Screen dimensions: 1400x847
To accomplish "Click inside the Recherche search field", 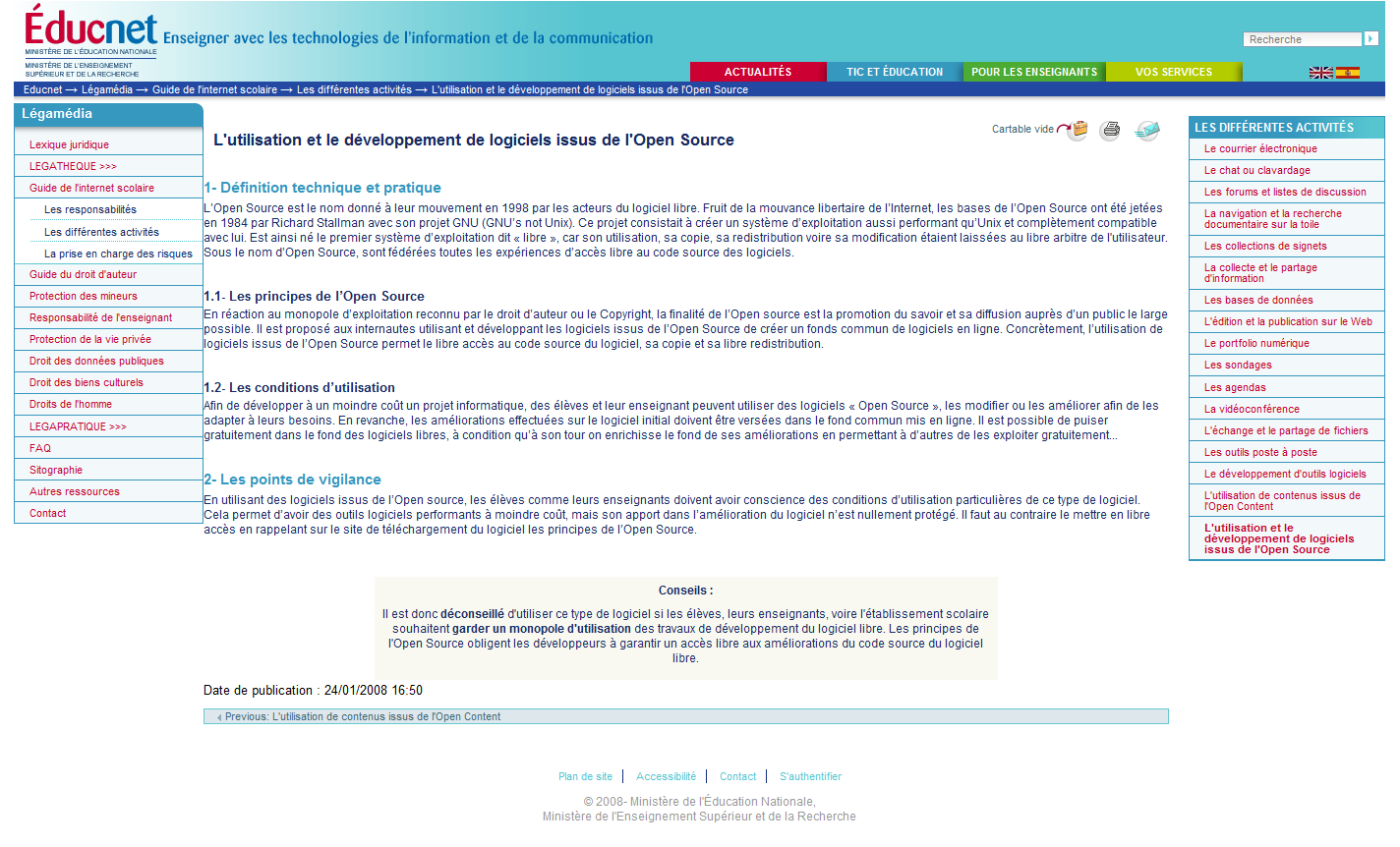I will 1302,39.
